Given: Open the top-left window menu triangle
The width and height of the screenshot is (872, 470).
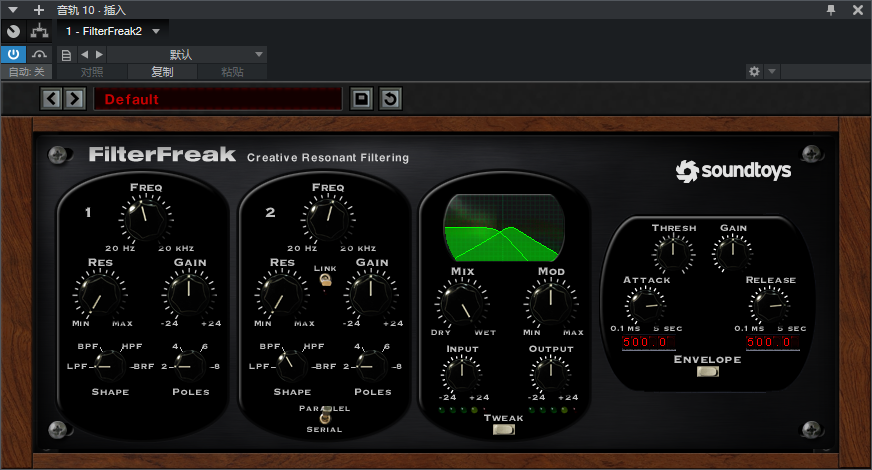Looking at the screenshot, I should click(13, 10).
